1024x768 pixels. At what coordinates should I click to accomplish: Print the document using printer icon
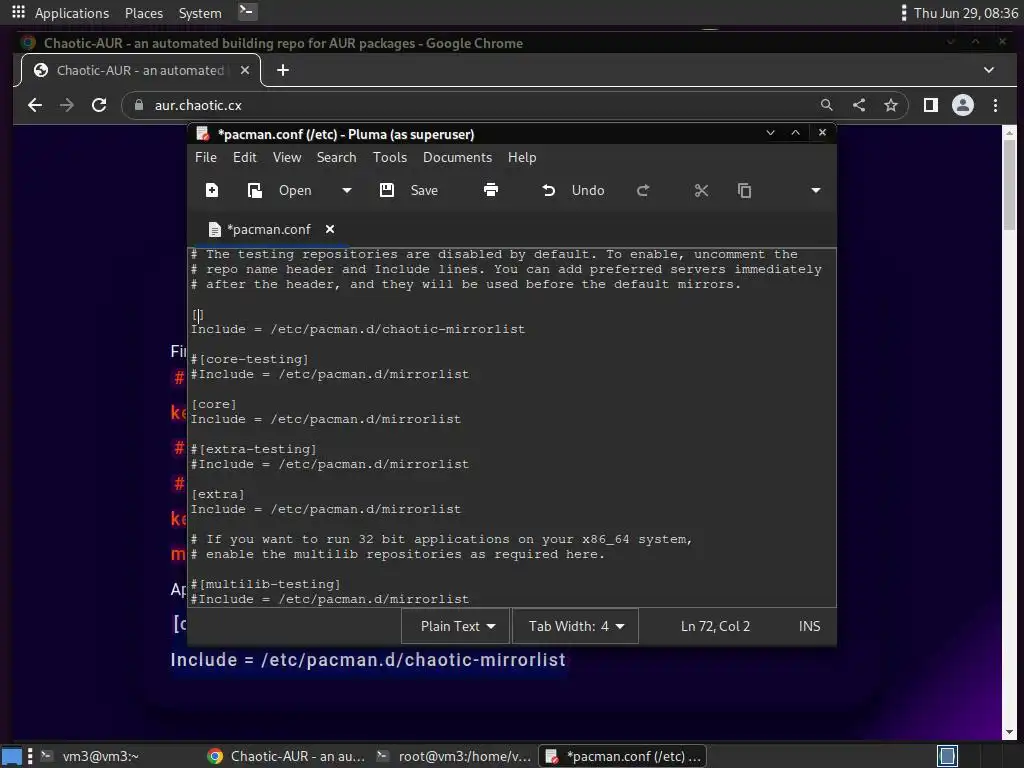[x=491, y=190]
